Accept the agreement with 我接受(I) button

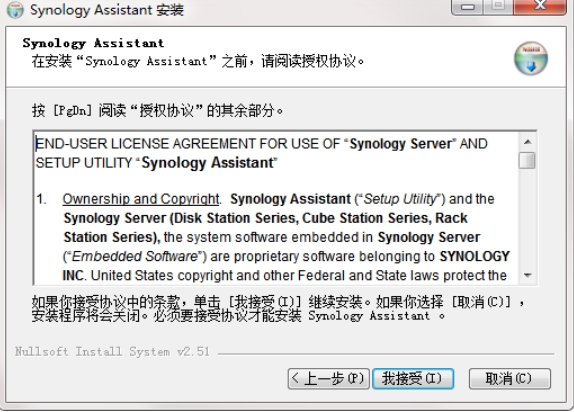413,378
